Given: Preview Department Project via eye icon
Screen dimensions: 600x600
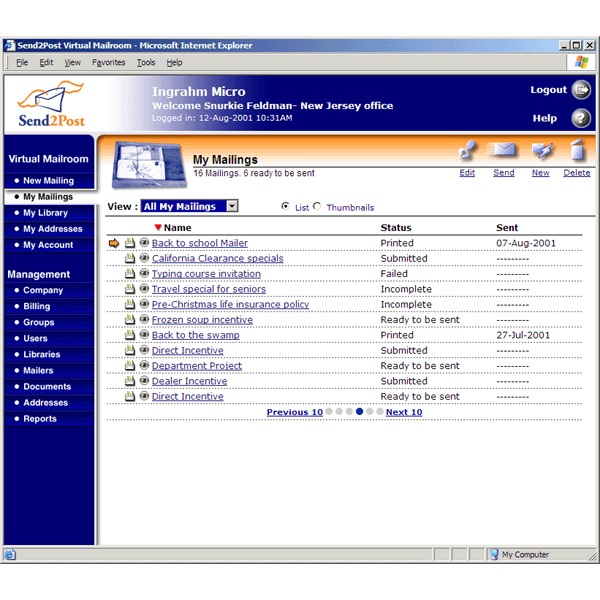Looking at the screenshot, I should click(144, 365).
